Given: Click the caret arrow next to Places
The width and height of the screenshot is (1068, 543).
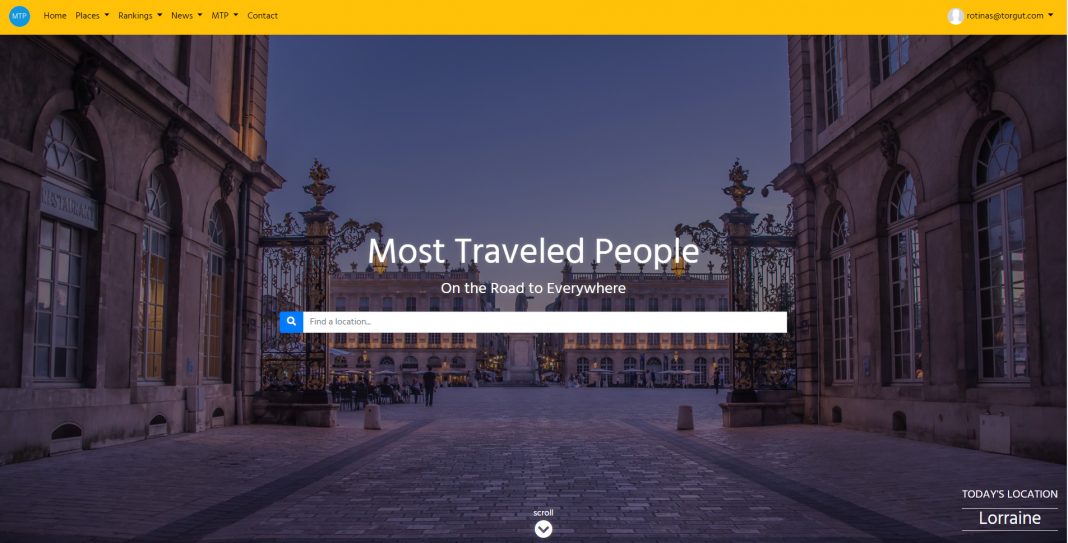Looking at the screenshot, I should 106,16.
